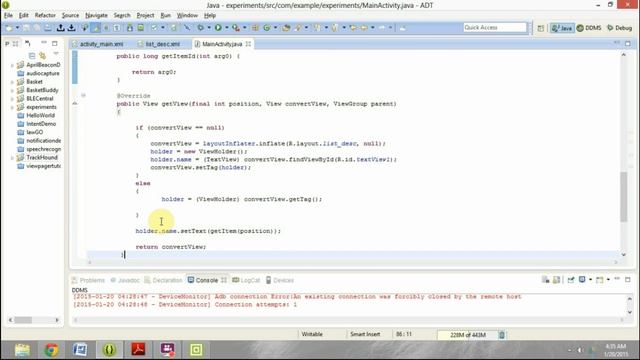Open the Debug button dropdown arrow
Screen dimensions: 640x360
[209, 28]
